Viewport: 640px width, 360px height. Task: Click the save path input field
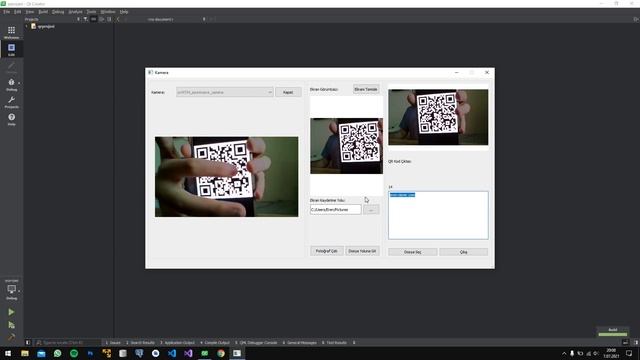point(336,210)
